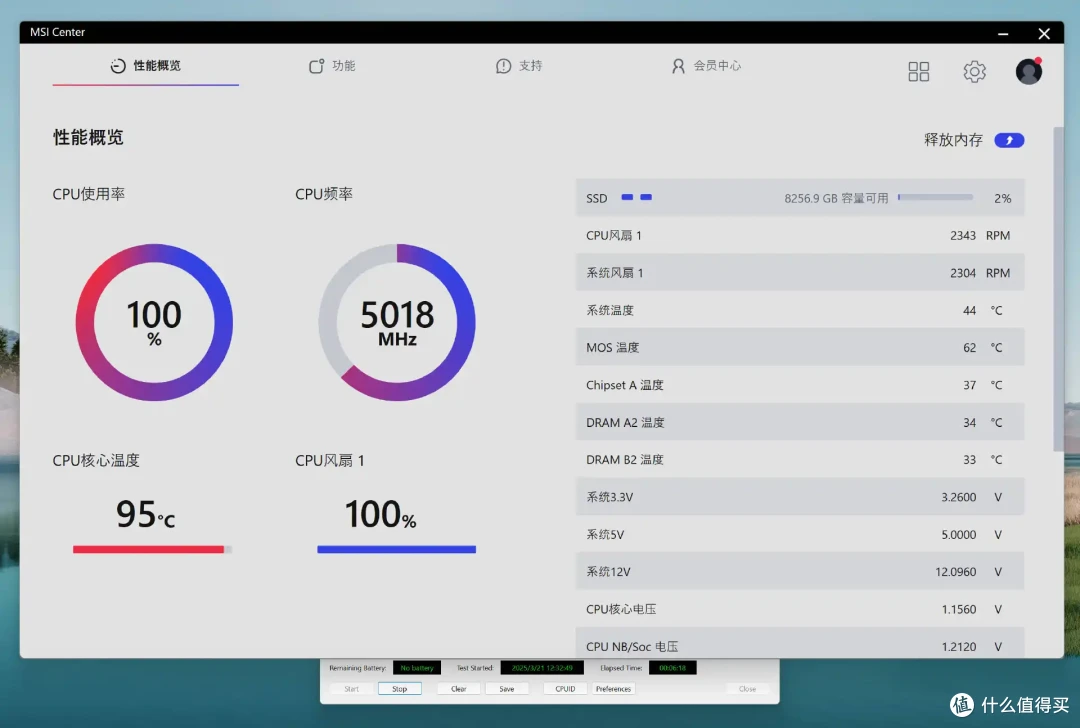Click the grid apps view icon
Viewport: 1080px width, 728px height.
pyautogui.click(x=918, y=71)
